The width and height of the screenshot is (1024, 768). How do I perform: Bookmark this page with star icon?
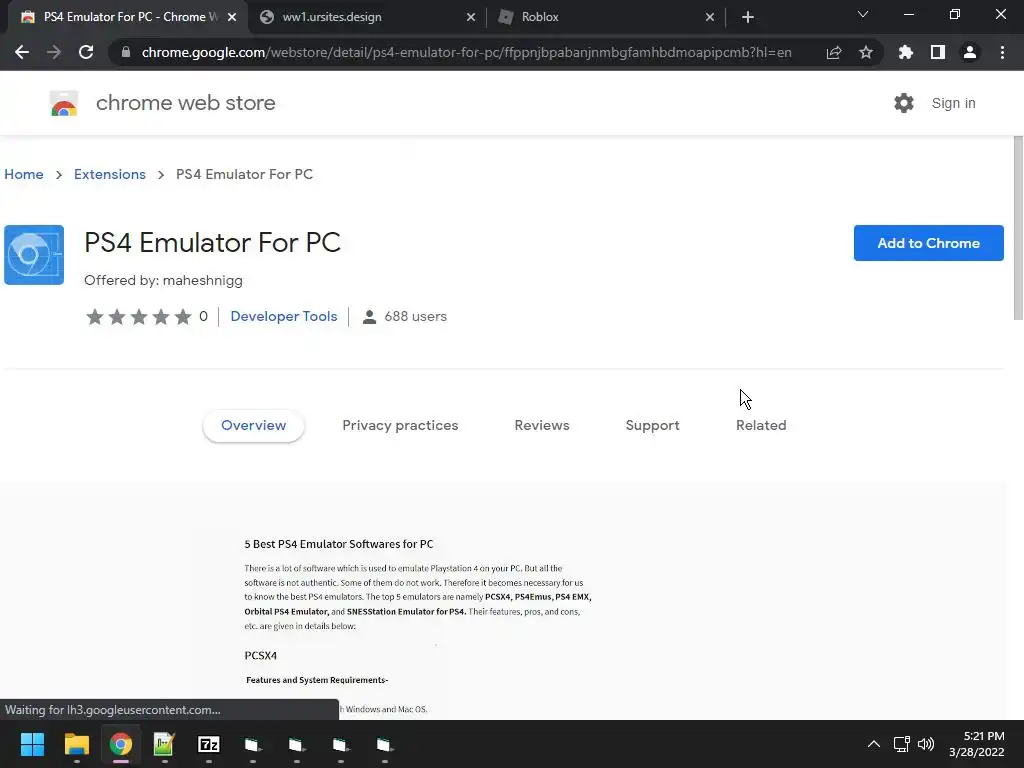coord(866,52)
